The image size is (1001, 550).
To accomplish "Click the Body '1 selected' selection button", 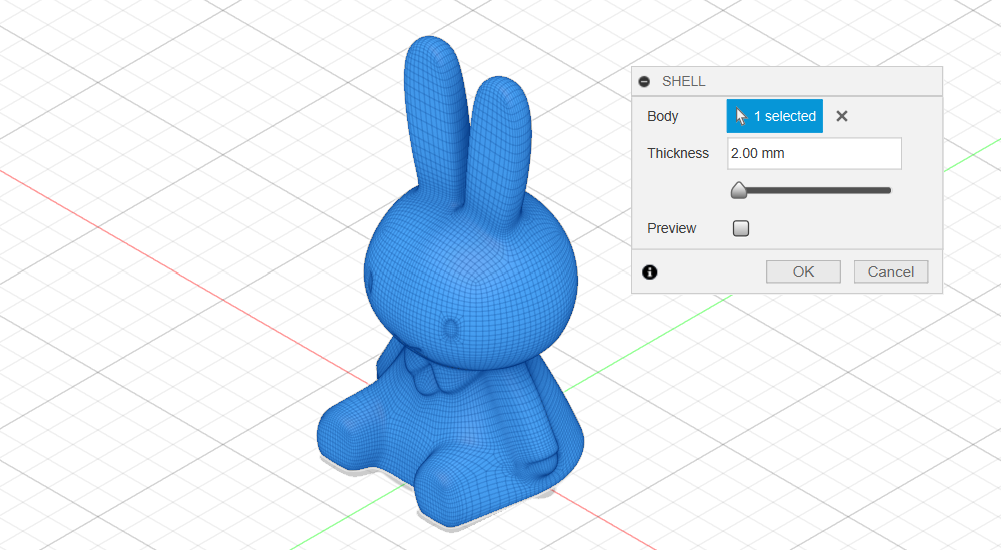I will point(774,116).
